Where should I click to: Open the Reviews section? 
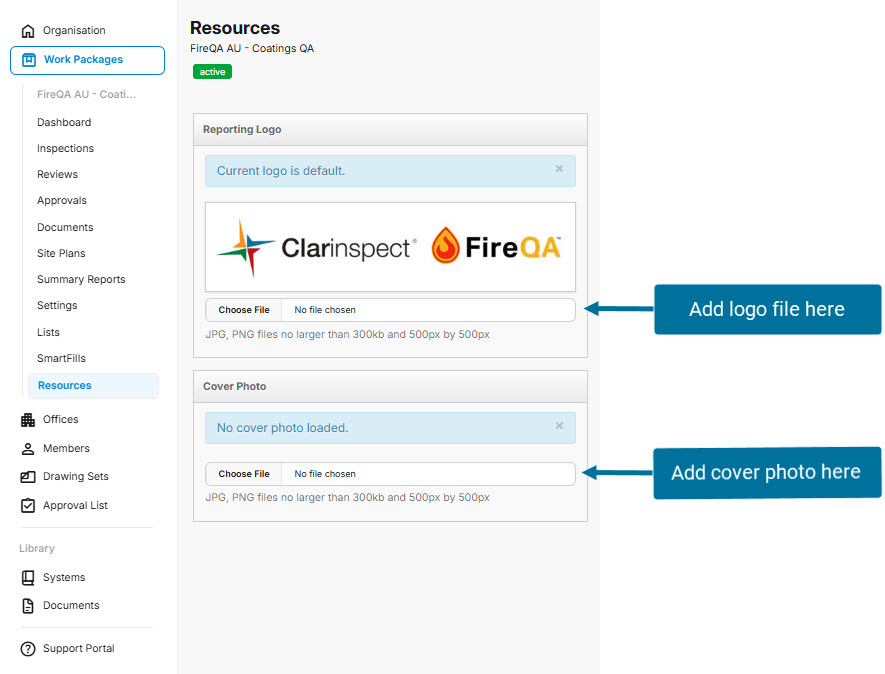tap(57, 174)
